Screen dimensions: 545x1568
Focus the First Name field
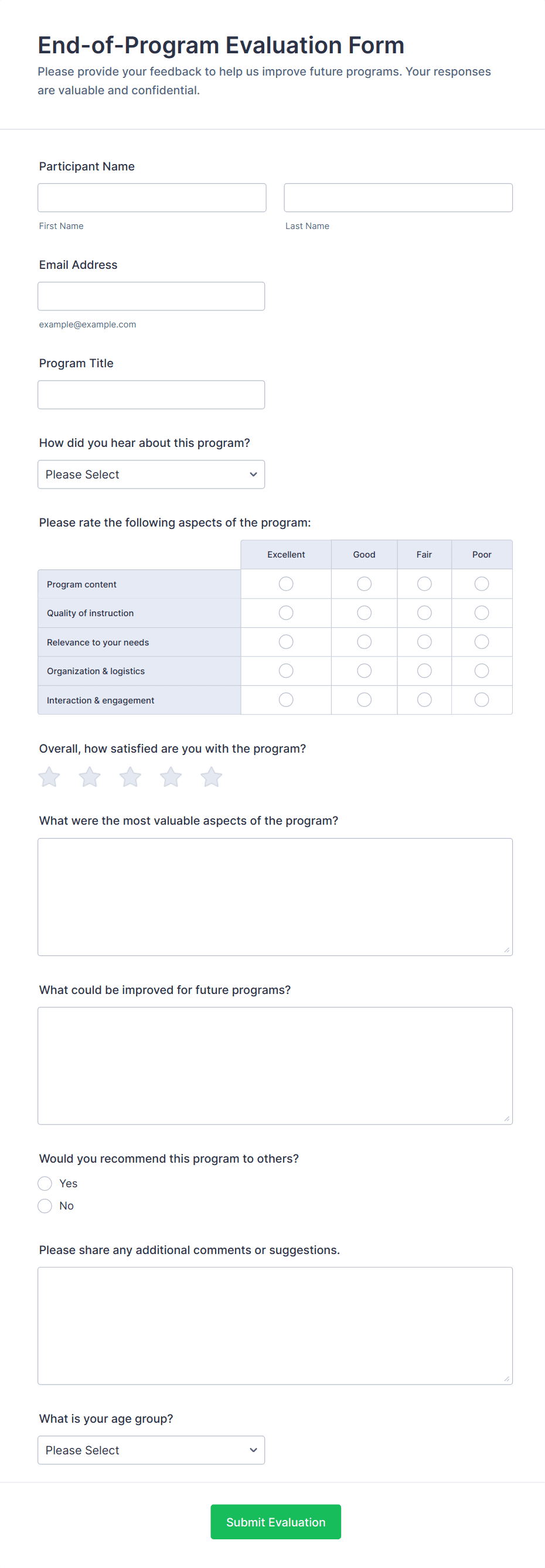tap(152, 198)
